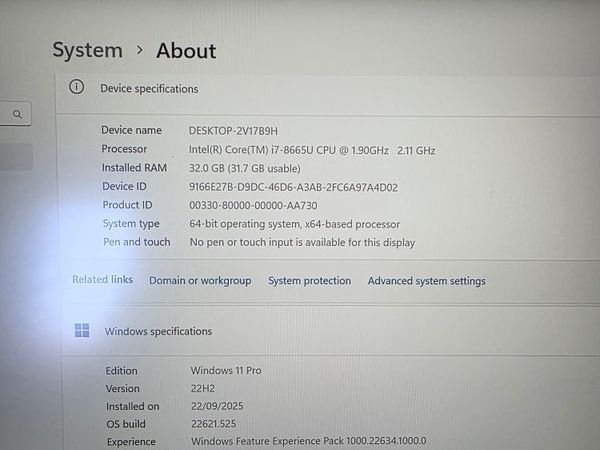Image resolution: width=600 pixels, height=450 pixels.
Task: Collapse the Windows specifications section header
Action: [x=331, y=331]
